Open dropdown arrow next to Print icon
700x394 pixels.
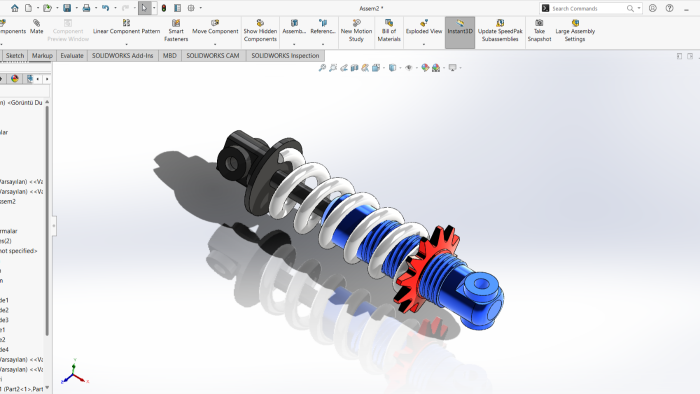(x=96, y=8)
